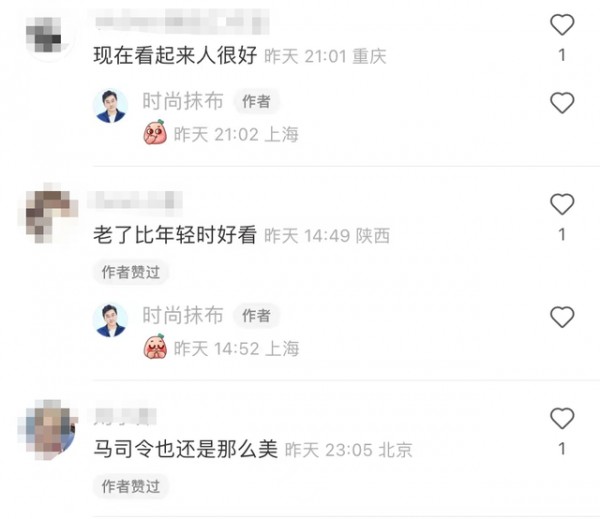This screenshot has width=600, height=519.
Task: Like the comment "老了比年轻时好看"
Action: coord(562,204)
